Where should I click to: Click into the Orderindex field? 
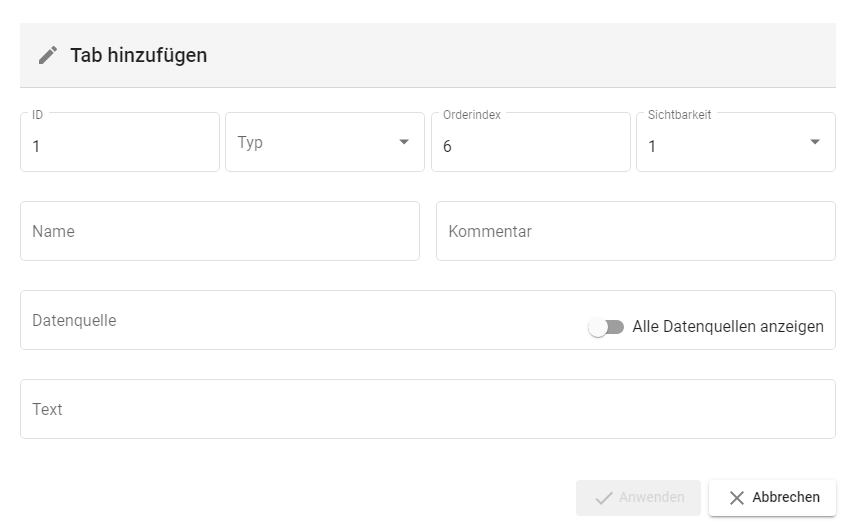point(530,146)
